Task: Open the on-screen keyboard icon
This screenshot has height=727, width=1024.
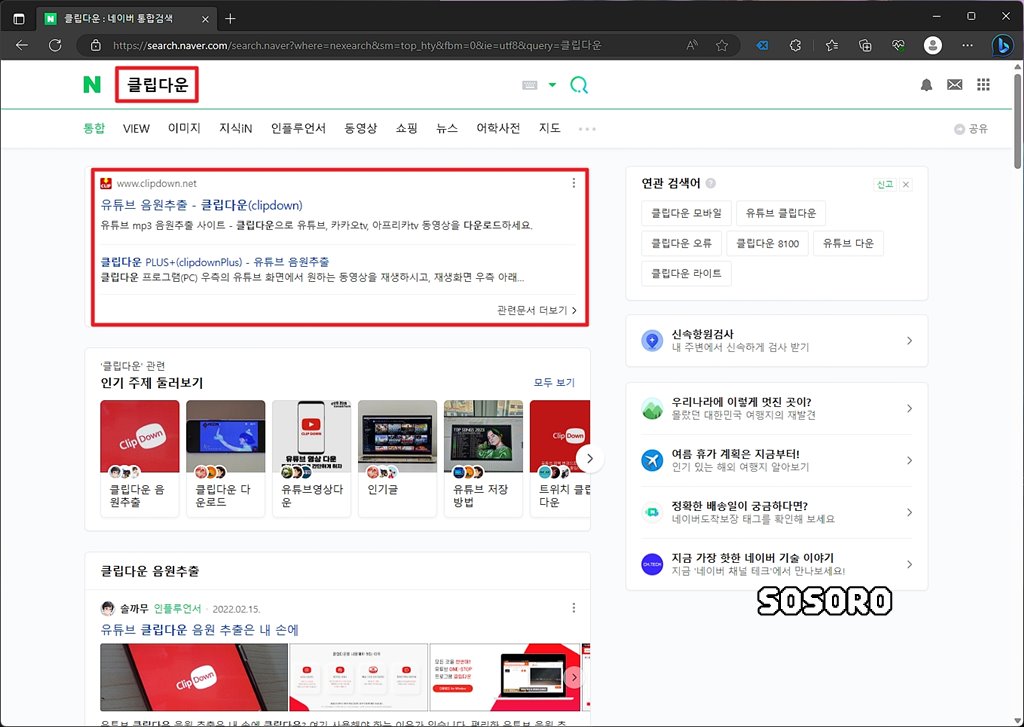Action: pyautogui.click(x=530, y=85)
